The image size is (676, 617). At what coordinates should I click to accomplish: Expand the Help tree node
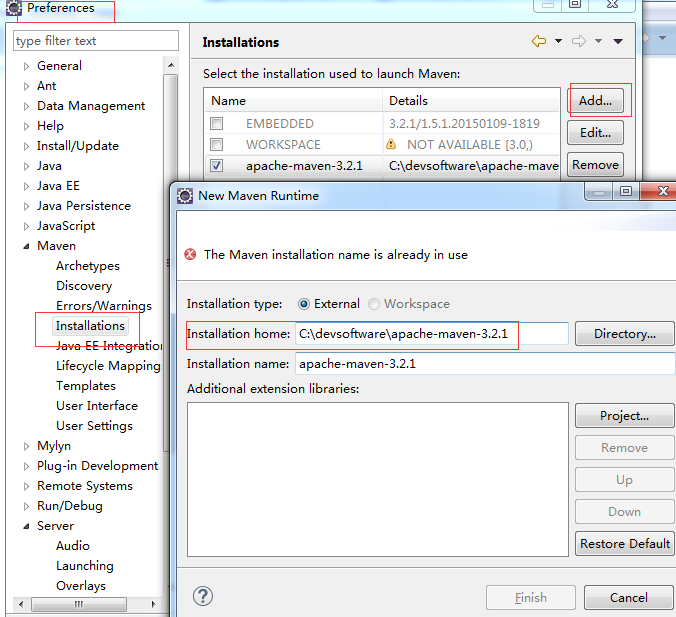(26, 126)
